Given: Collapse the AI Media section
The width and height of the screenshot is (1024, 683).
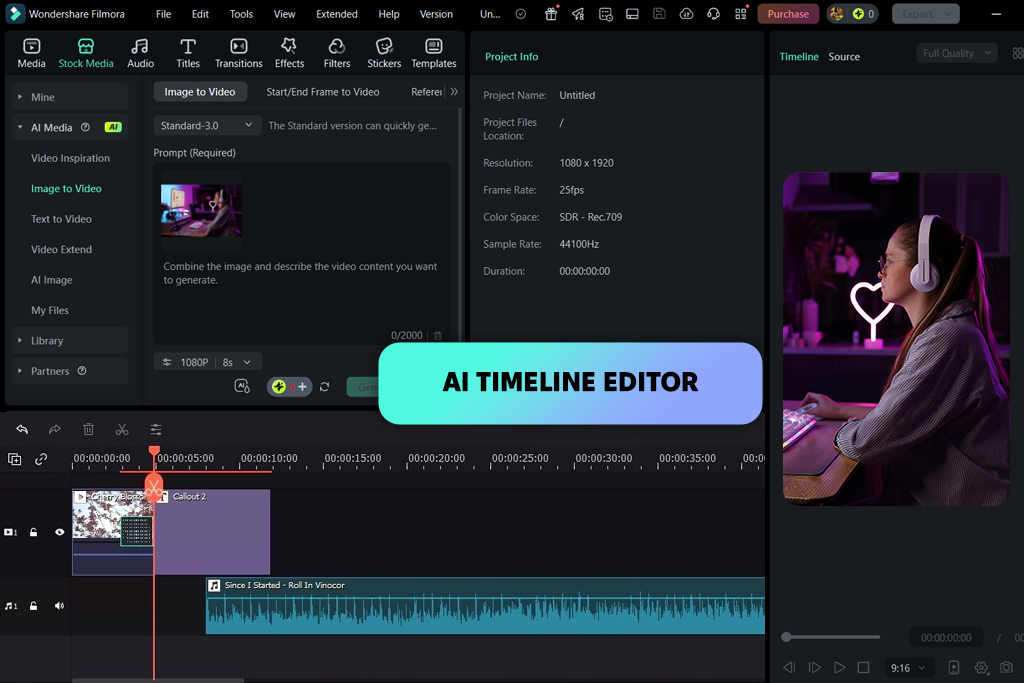Looking at the screenshot, I should click(70, 127).
